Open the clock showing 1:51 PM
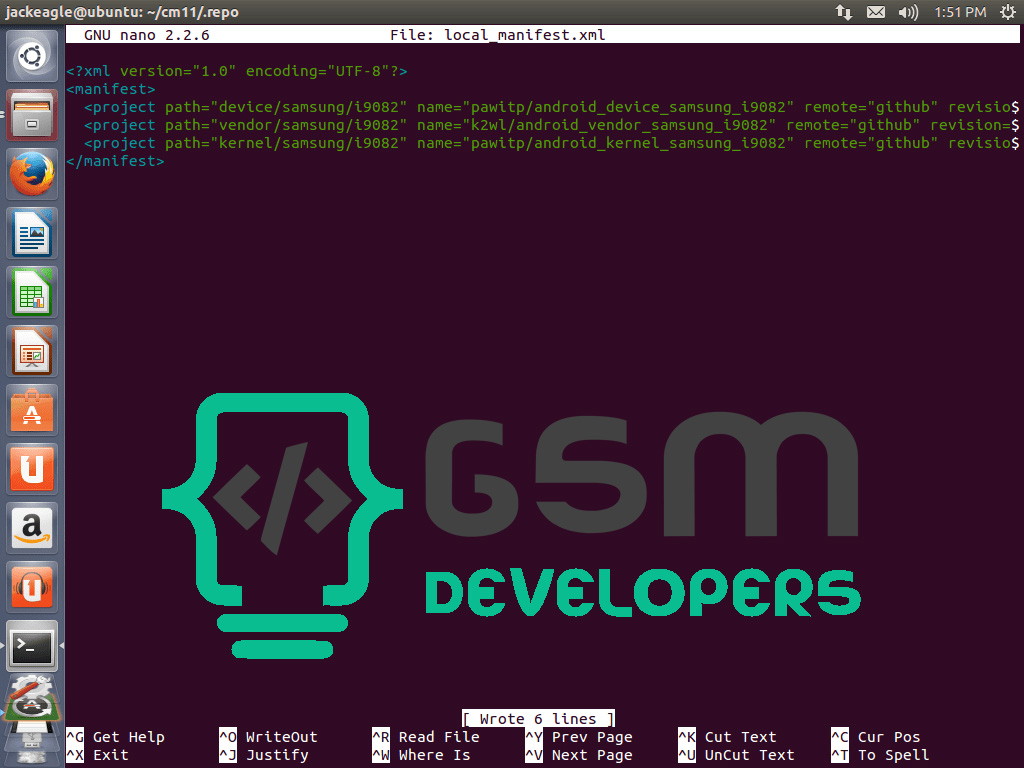The image size is (1024, 768). click(x=959, y=12)
